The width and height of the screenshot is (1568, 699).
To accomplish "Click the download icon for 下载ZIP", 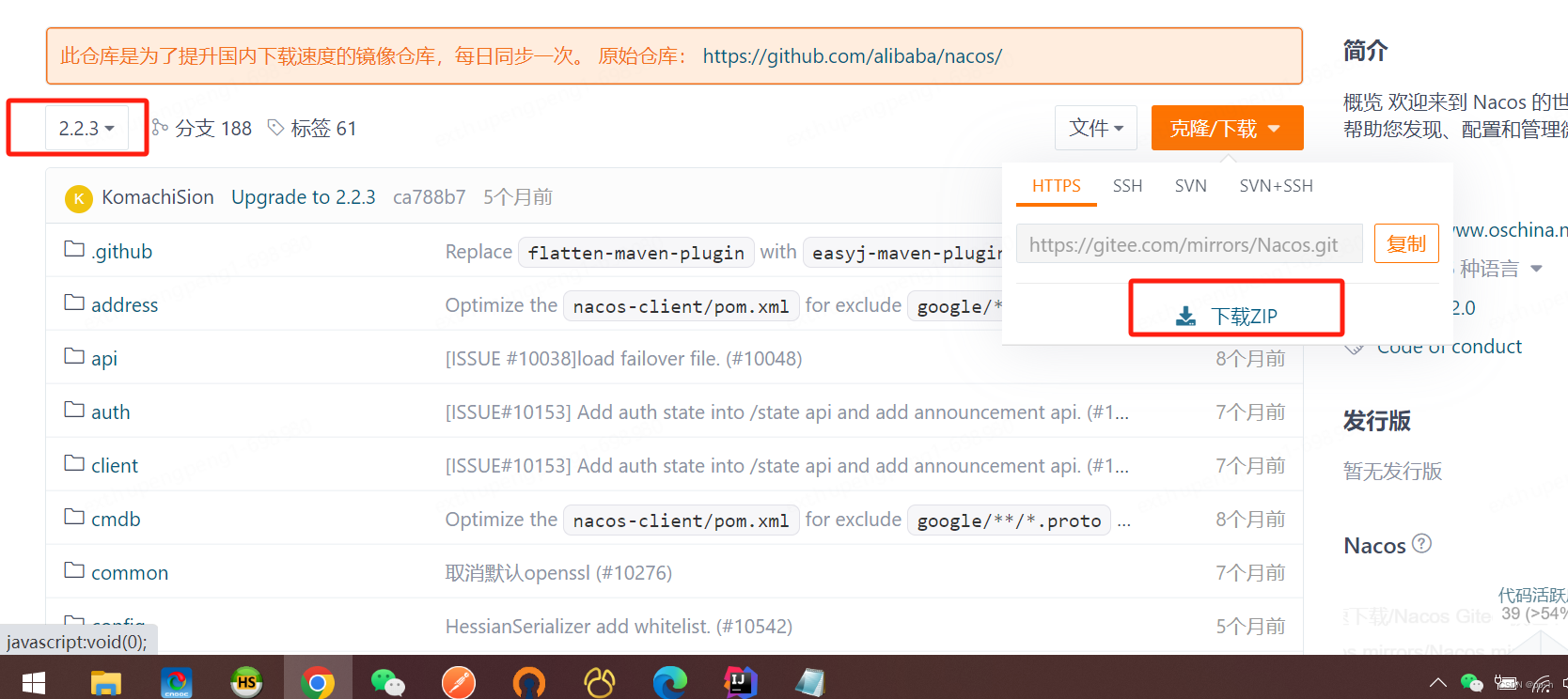I will coord(1186,317).
